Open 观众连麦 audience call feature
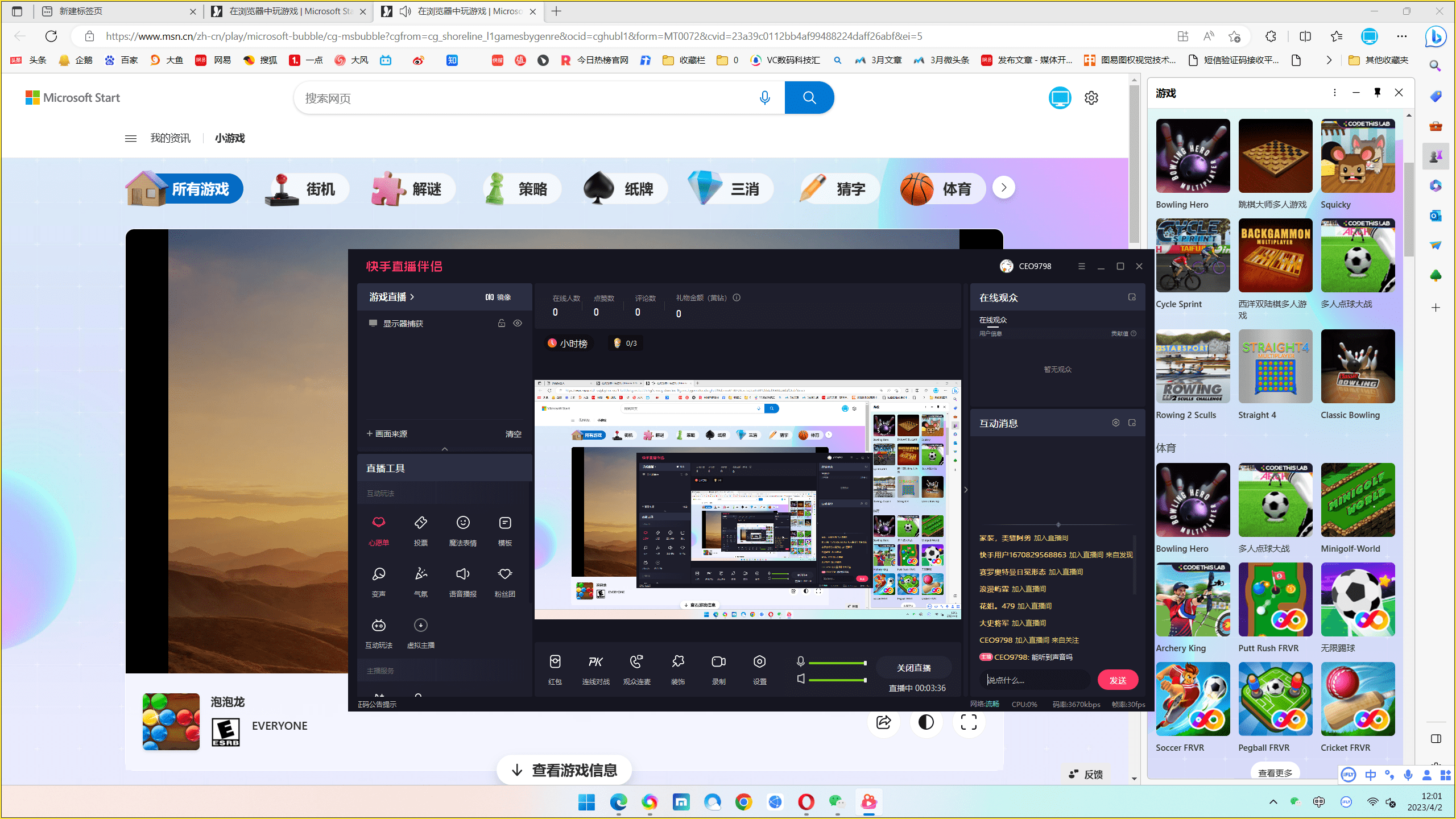The image size is (1456, 819). 636,669
